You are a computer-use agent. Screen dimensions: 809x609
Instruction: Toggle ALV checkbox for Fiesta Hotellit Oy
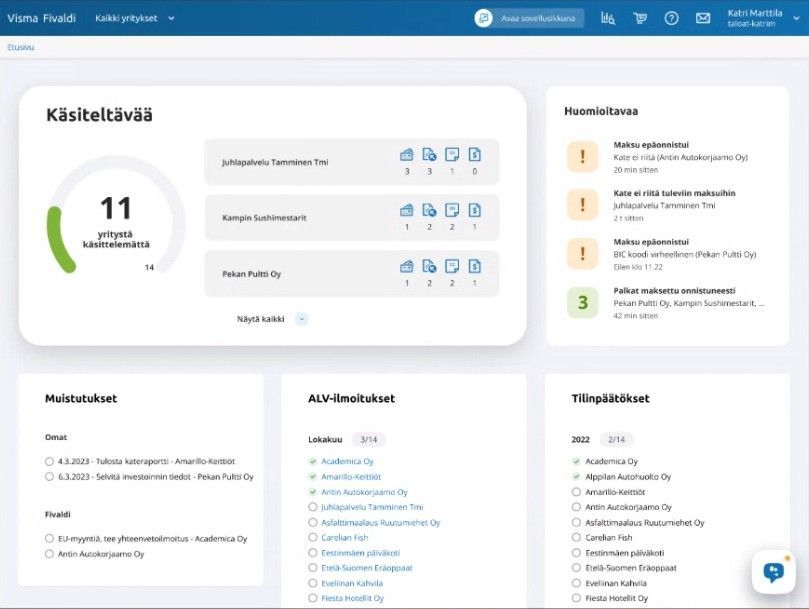(313, 598)
